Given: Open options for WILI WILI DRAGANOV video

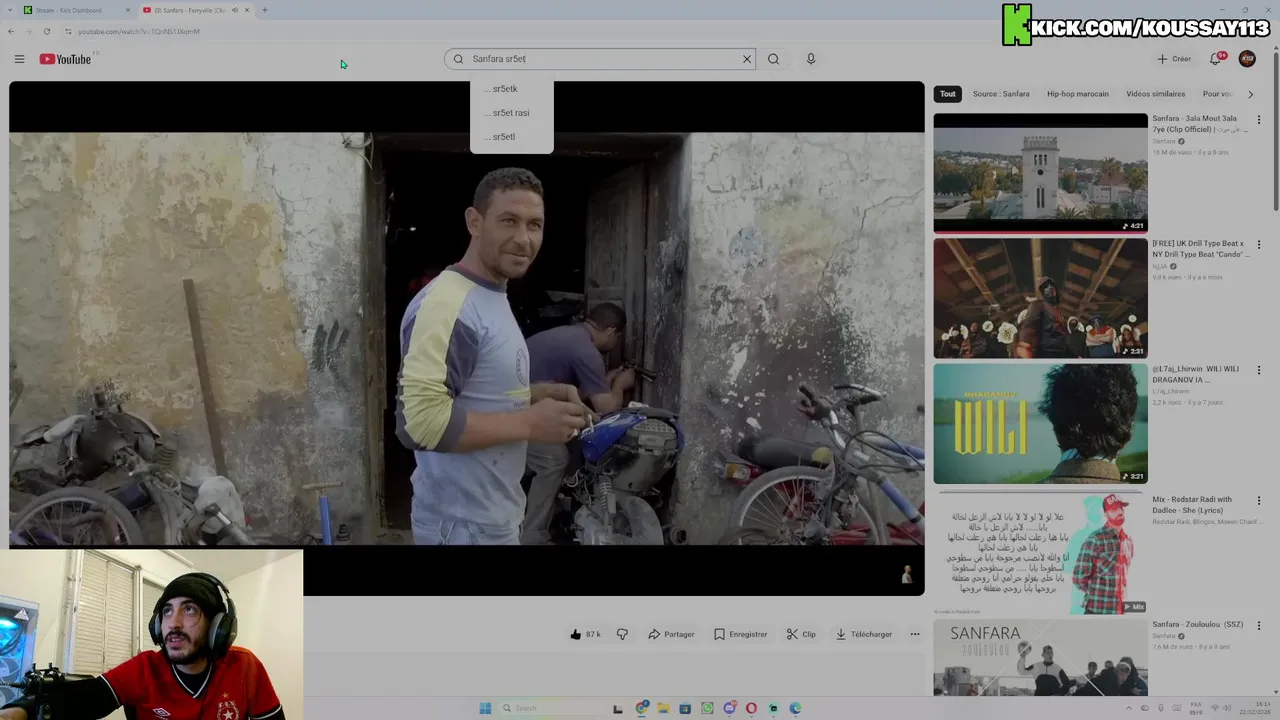Looking at the screenshot, I should pyautogui.click(x=1259, y=370).
